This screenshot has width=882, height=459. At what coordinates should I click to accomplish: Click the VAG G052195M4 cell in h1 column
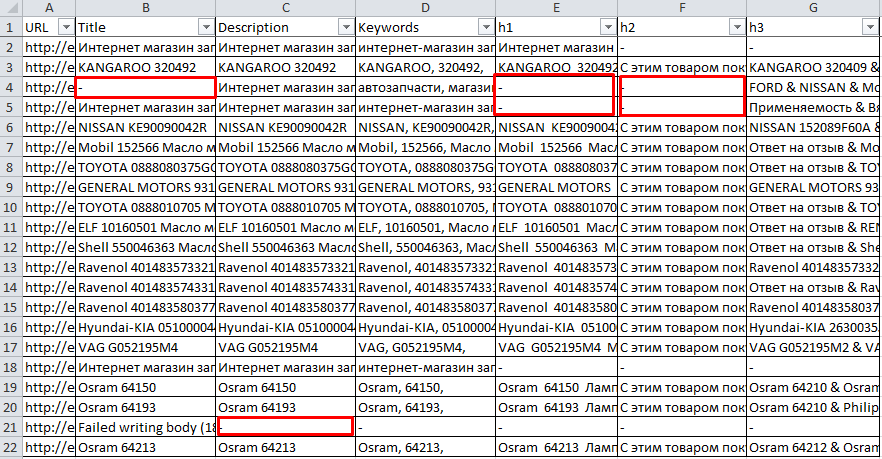pyautogui.click(x=556, y=347)
